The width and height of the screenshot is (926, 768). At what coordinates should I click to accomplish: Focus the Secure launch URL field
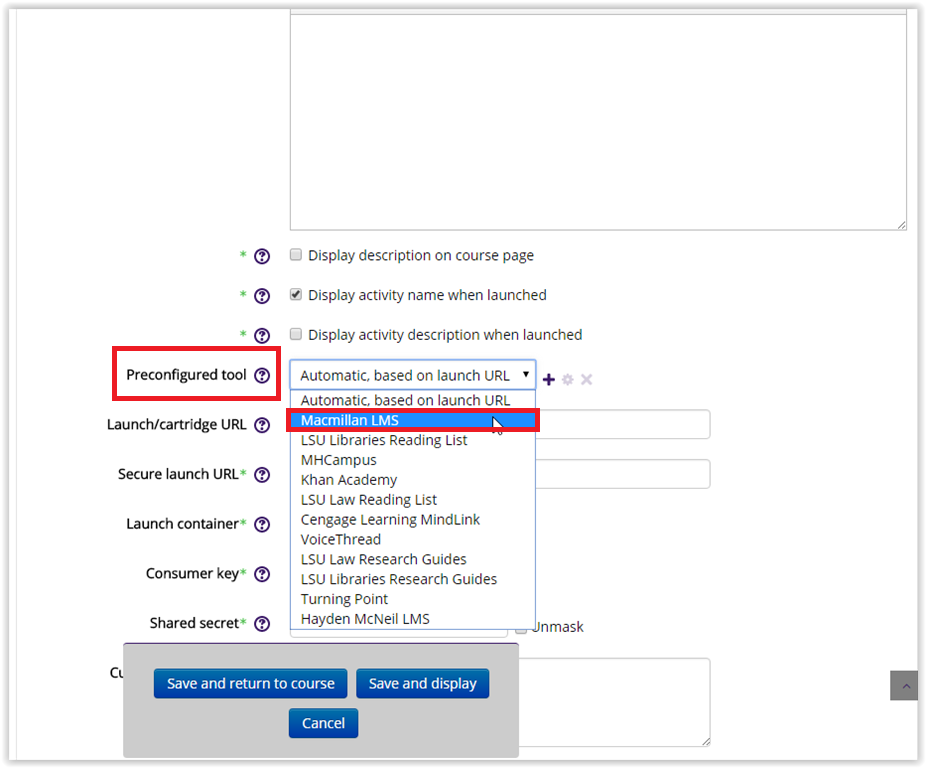[622, 474]
